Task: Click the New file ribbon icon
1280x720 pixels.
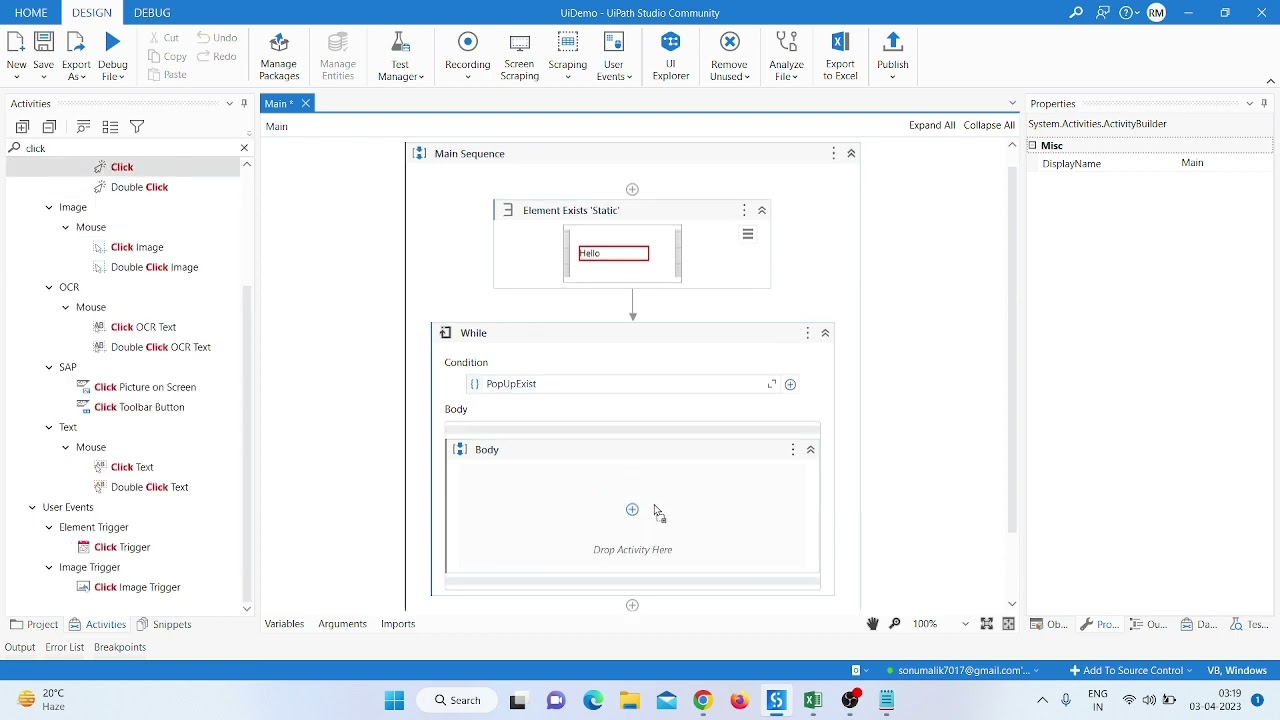Action: pyautogui.click(x=16, y=55)
